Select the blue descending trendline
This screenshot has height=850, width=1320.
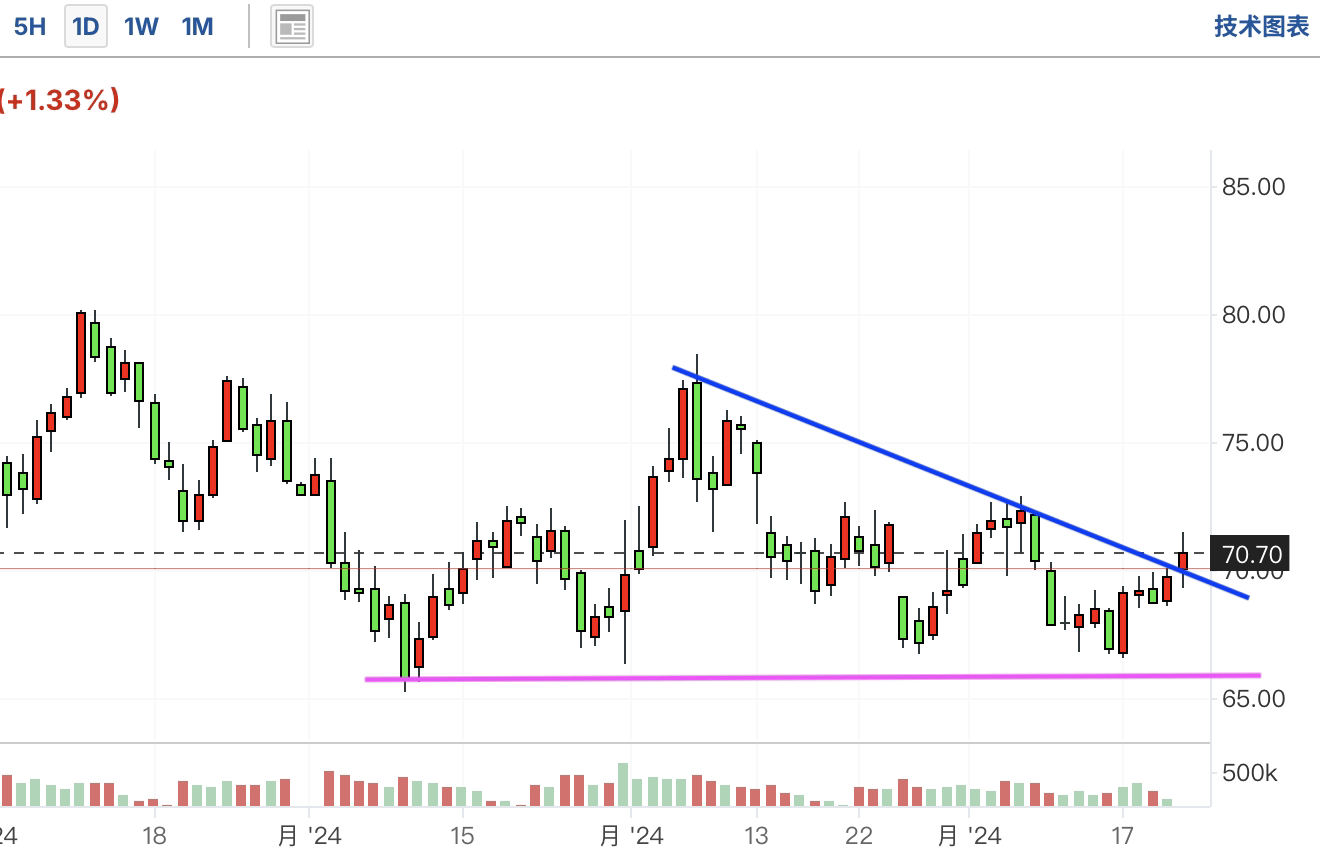click(960, 483)
